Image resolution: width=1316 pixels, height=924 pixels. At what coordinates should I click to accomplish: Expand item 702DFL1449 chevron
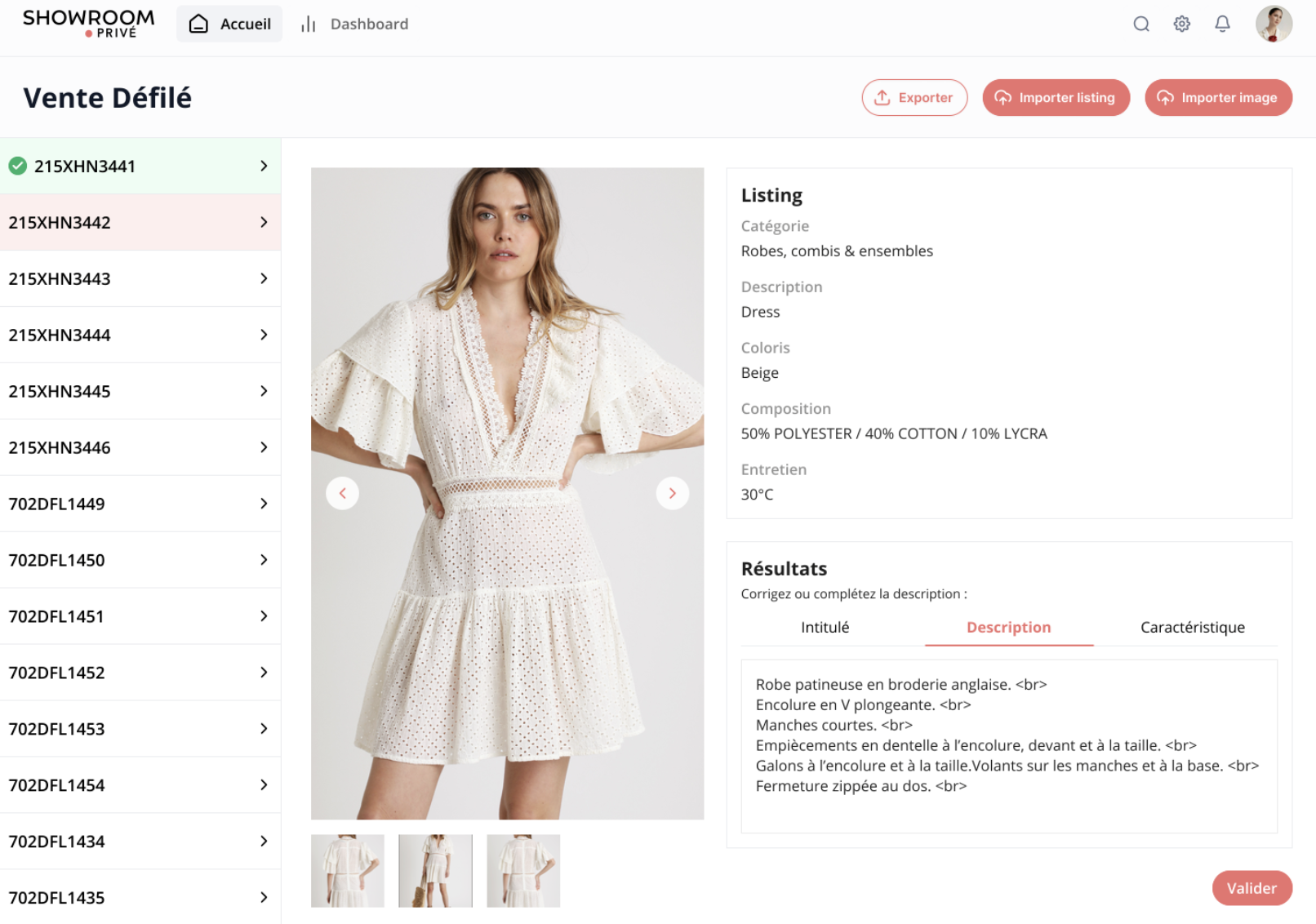[x=264, y=504]
